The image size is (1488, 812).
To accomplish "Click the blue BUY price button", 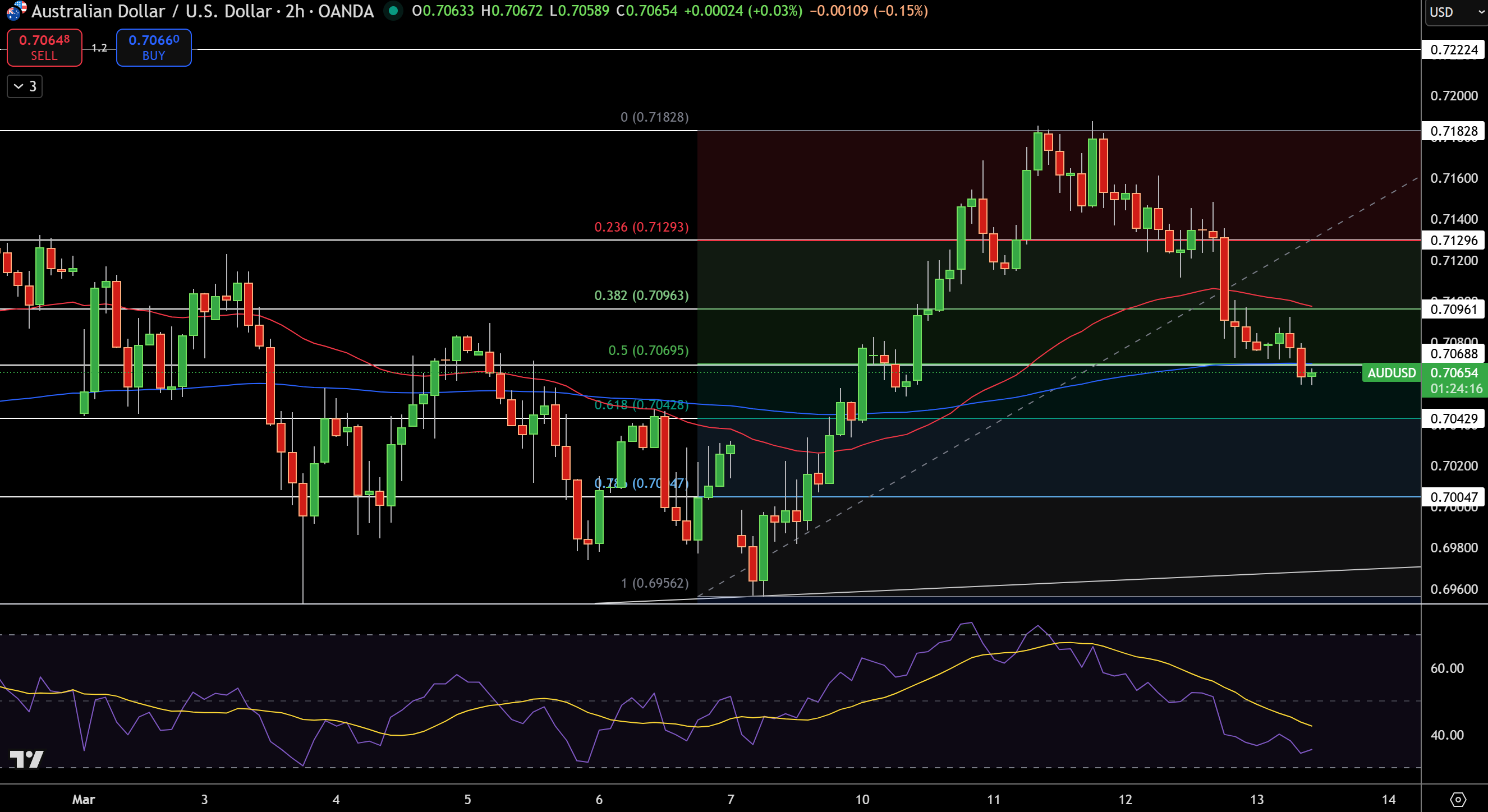I will click(x=154, y=48).
